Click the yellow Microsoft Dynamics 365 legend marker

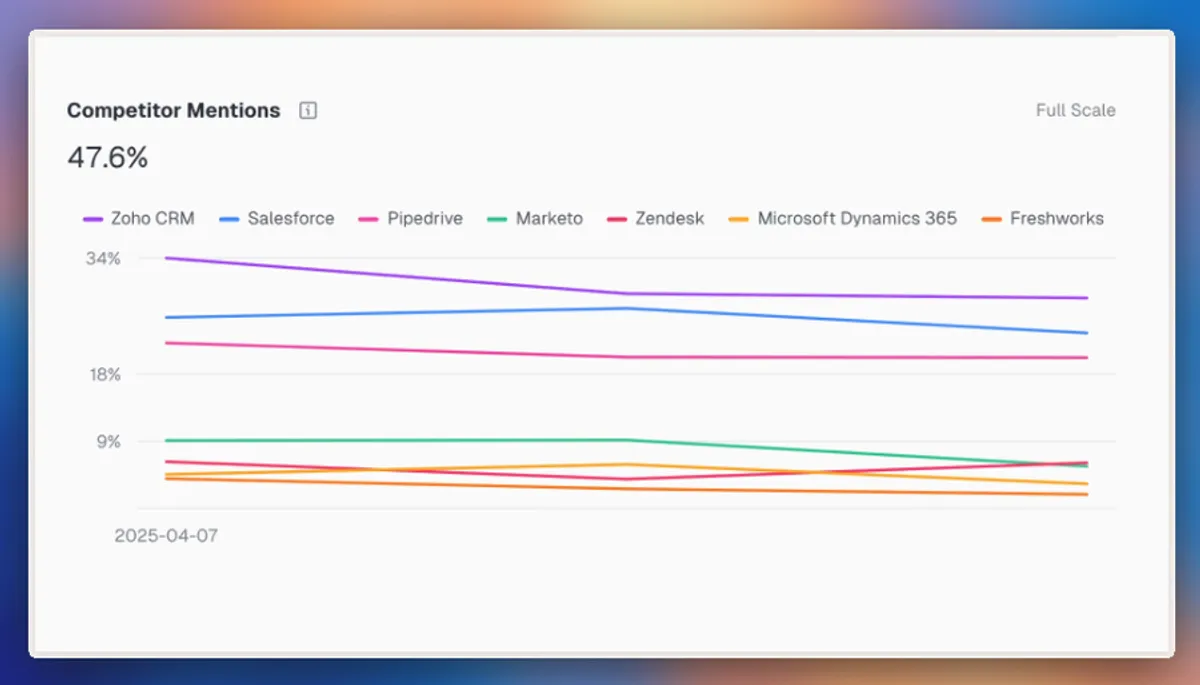click(738, 218)
